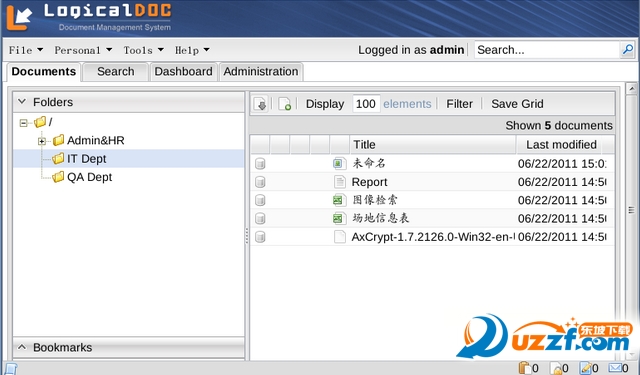The image size is (640, 375).
Task: Switch to the Administration tab
Action: [x=261, y=71]
